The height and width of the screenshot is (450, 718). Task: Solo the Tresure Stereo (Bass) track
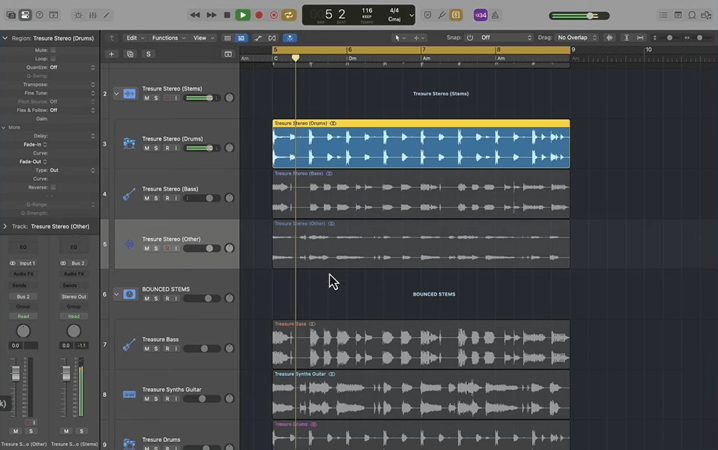pos(157,198)
